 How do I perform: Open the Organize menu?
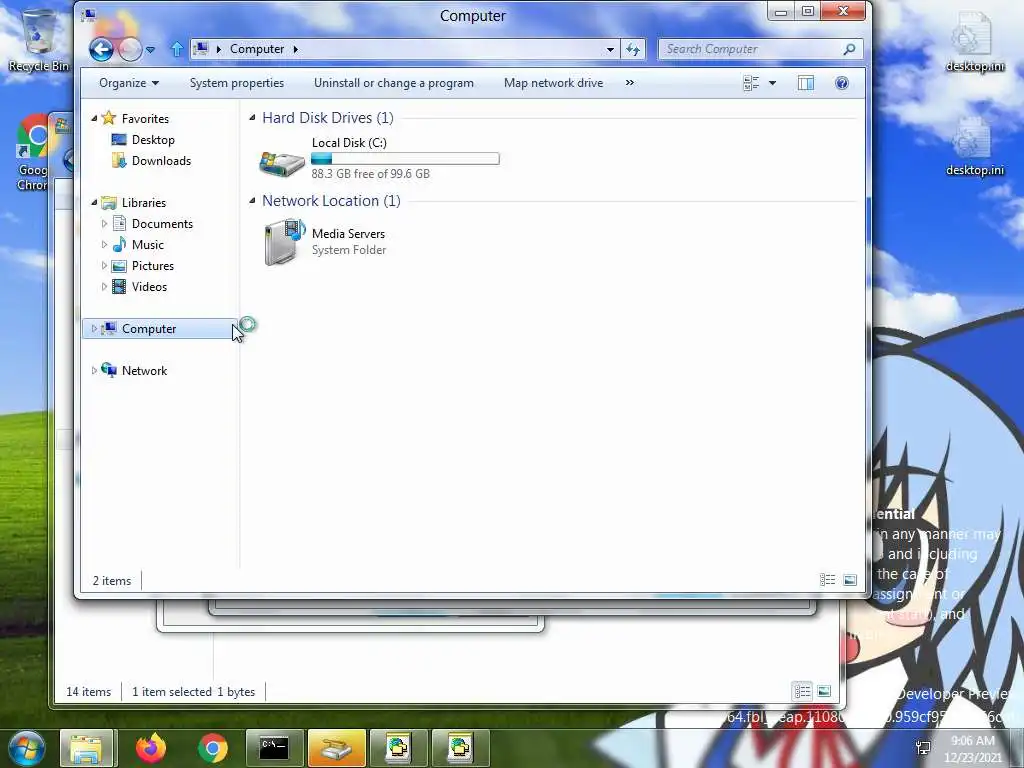pyautogui.click(x=129, y=83)
